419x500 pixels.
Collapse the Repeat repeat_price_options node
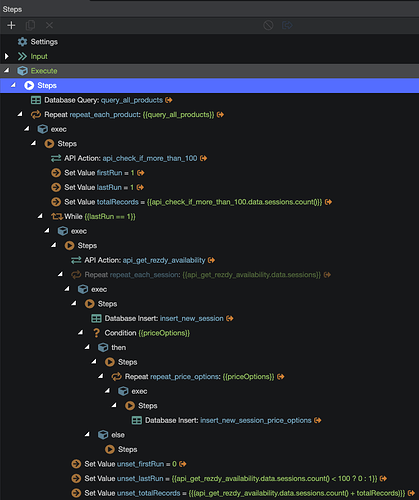click(100, 376)
